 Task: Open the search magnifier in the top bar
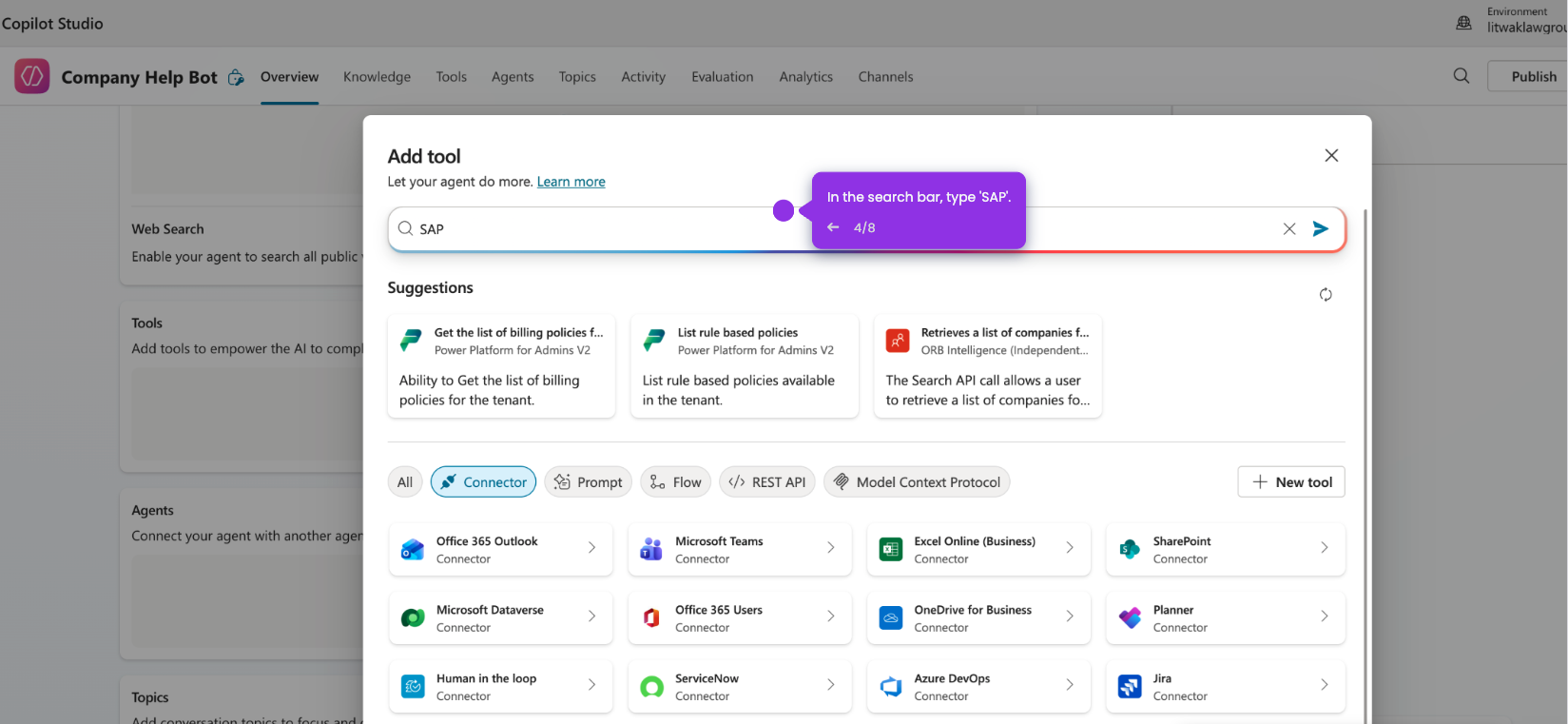coord(1462,76)
